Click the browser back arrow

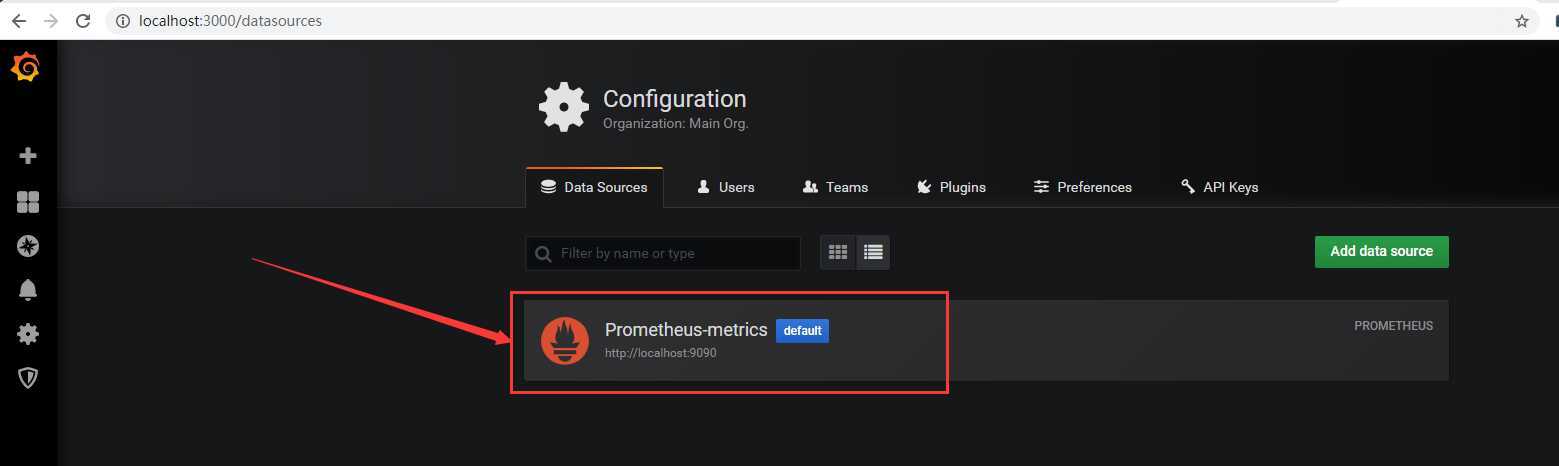point(18,20)
